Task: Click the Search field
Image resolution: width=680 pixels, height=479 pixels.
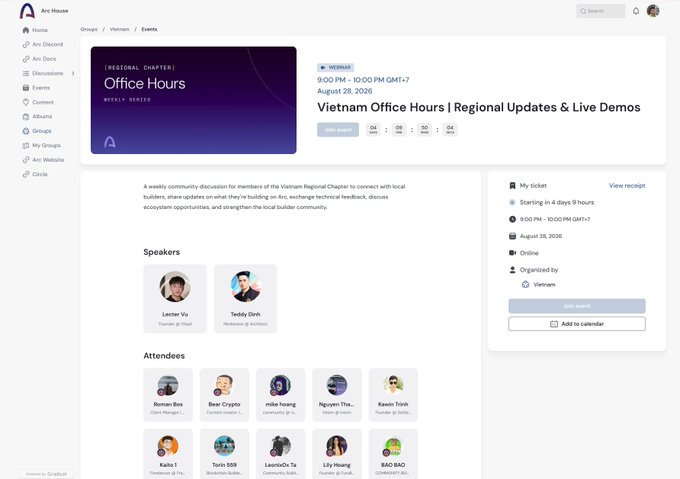Action: 601,11
